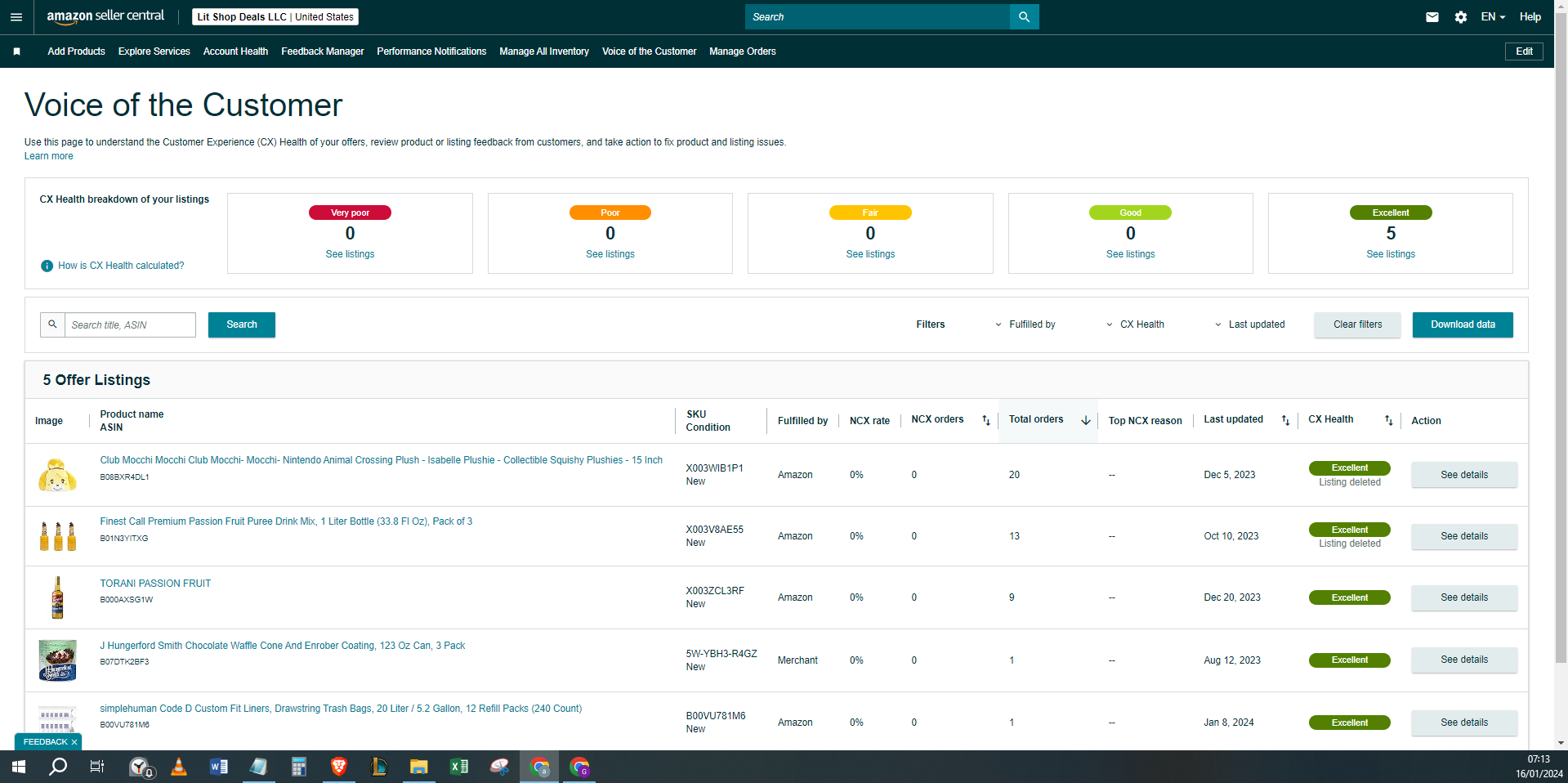The height and width of the screenshot is (783, 1568).
Task: See listings under Fair
Action: click(870, 254)
